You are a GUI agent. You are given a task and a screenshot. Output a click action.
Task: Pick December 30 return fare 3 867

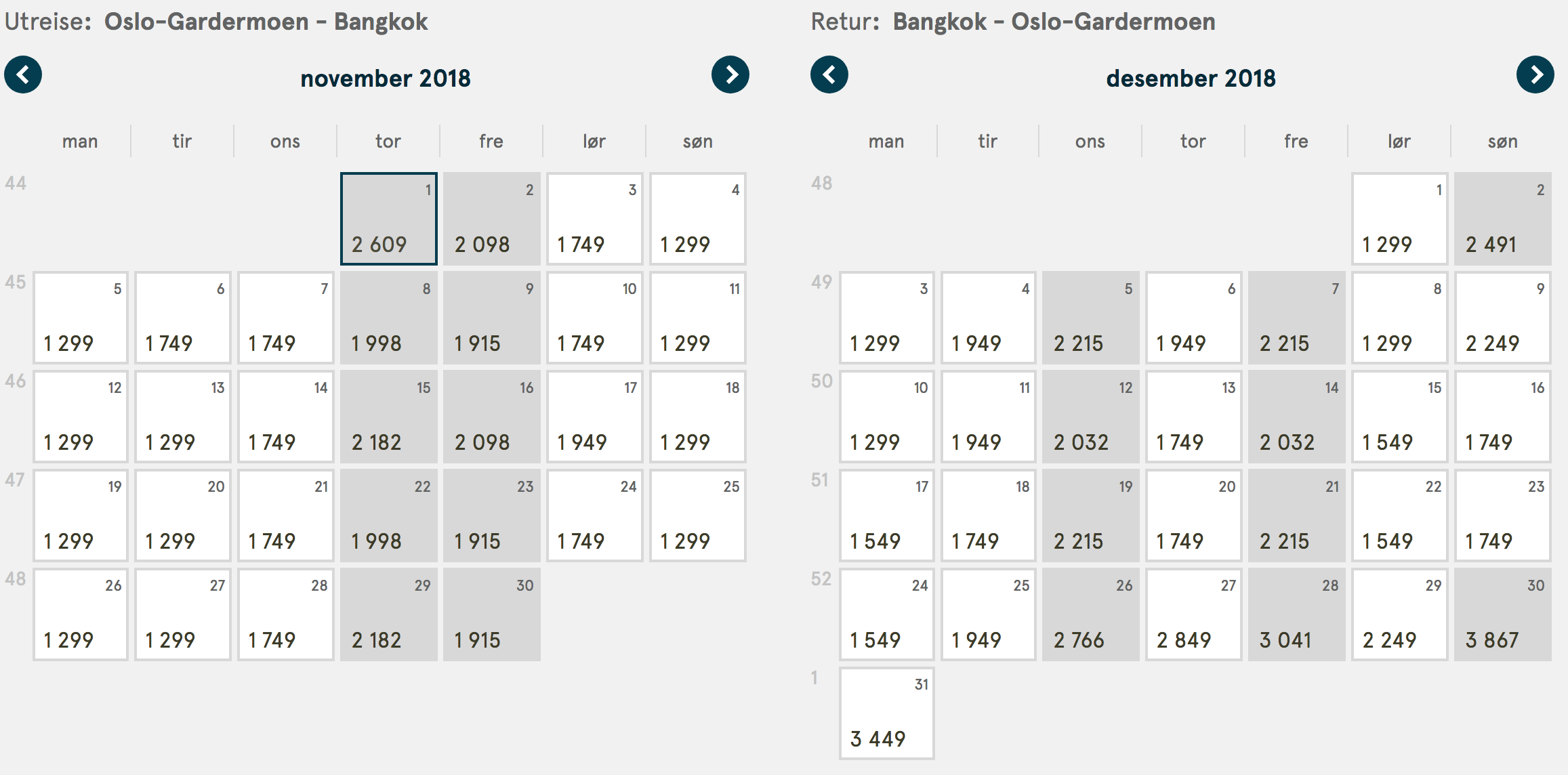[x=1503, y=614]
